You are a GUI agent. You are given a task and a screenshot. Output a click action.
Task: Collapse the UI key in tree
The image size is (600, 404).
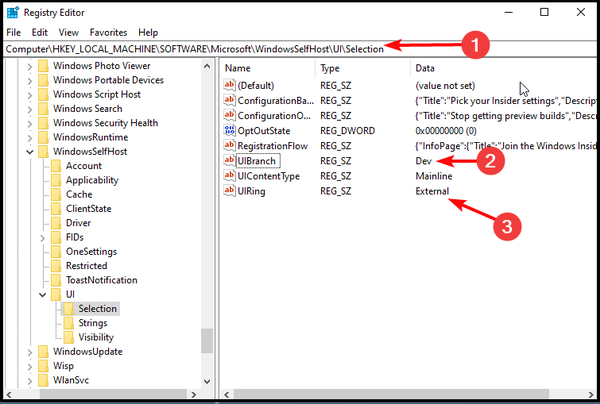point(42,295)
